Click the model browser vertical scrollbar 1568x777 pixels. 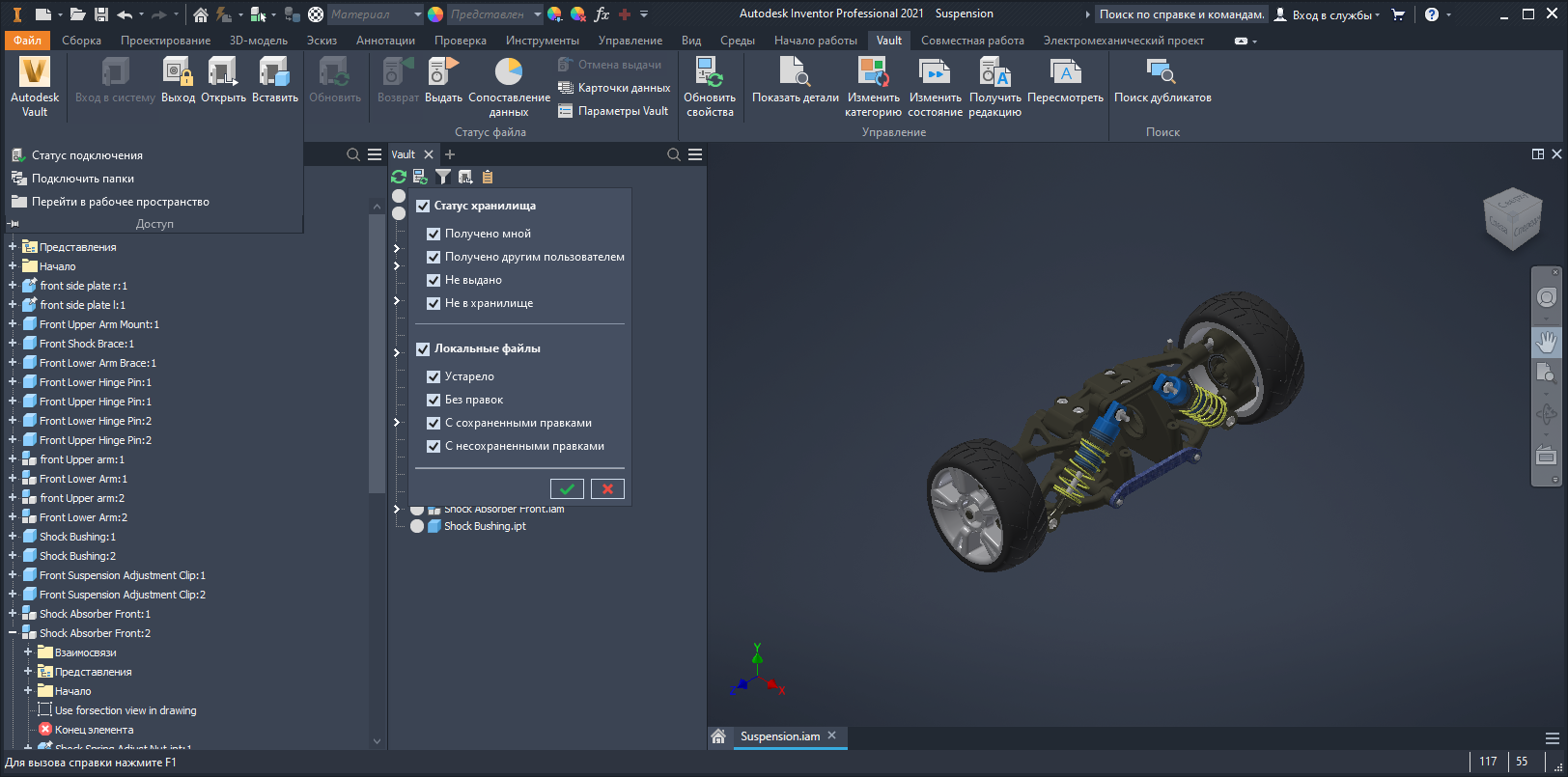click(377, 352)
